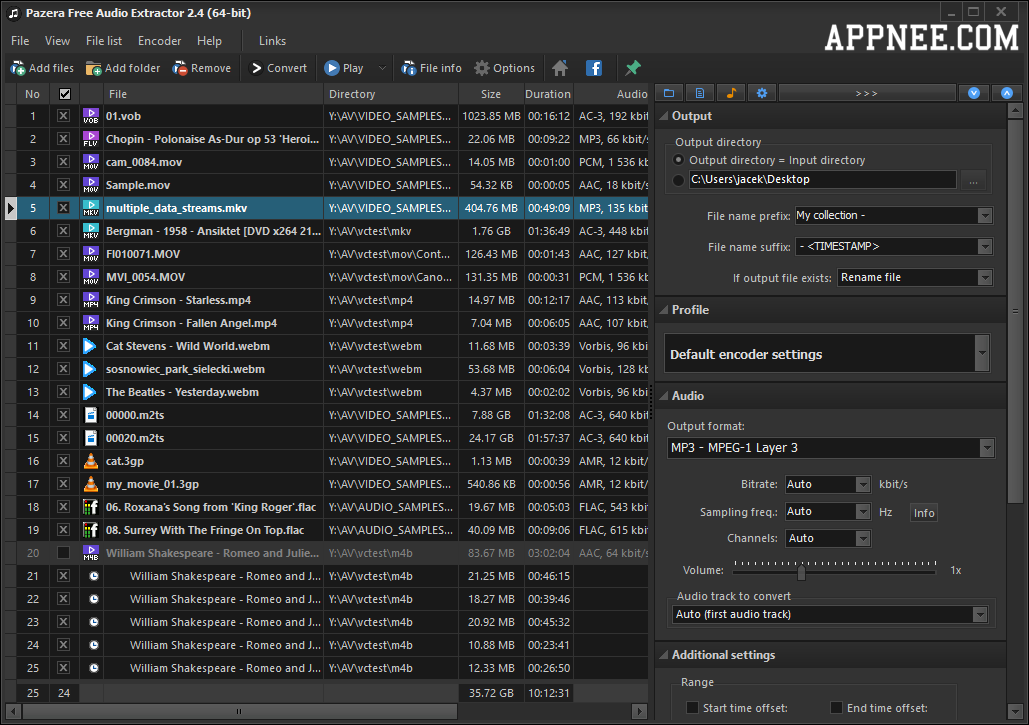Uncheck the checkbox for 01.vob

tap(63, 116)
